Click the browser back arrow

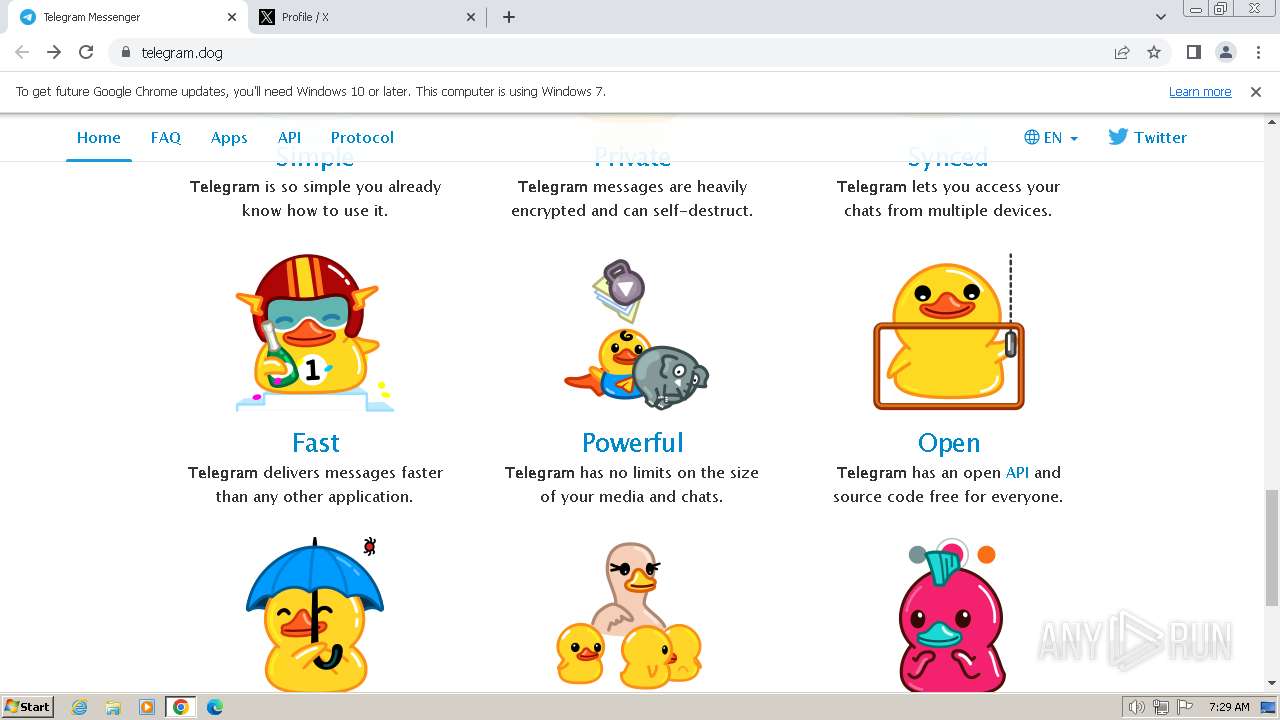pyautogui.click(x=22, y=52)
